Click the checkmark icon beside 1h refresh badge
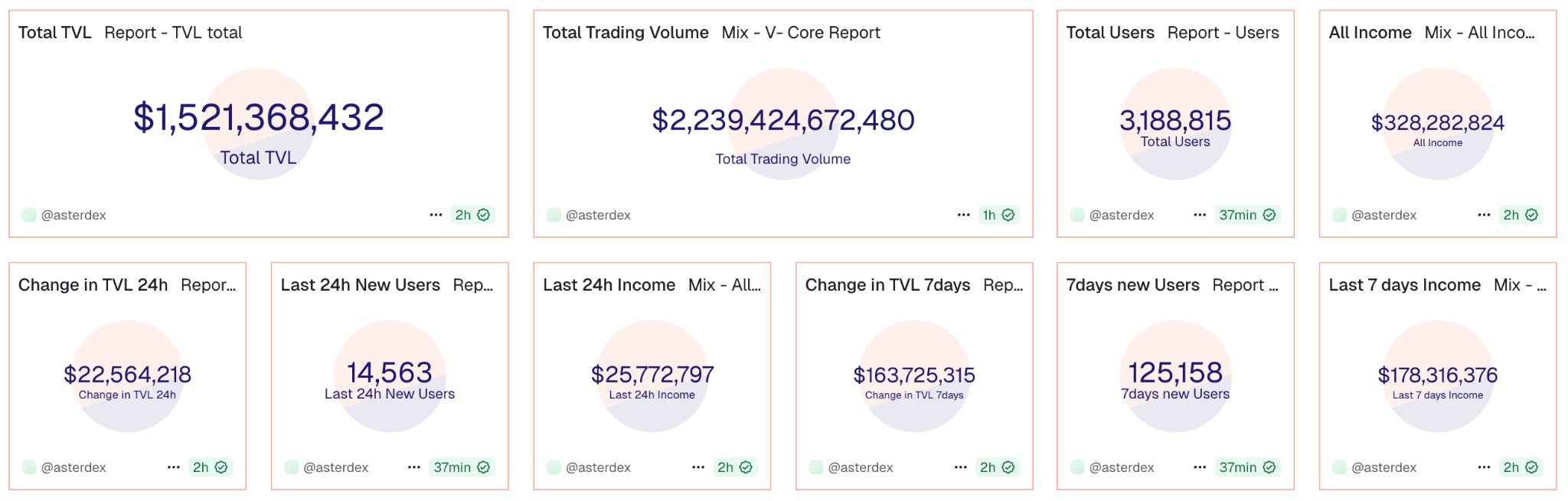This screenshot has width=1568, height=501. click(x=1009, y=215)
